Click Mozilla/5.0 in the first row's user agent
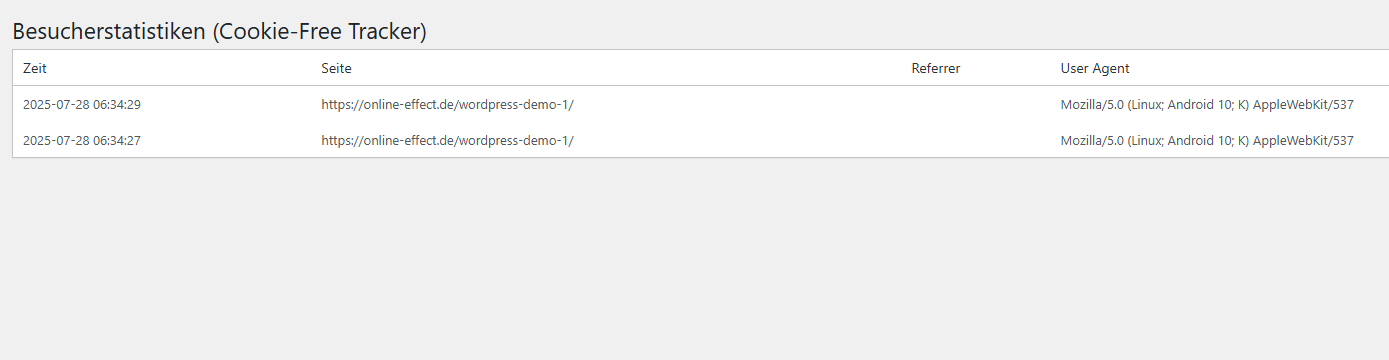Image resolution: width=1389 pixels, height=360 pixels. point(1092,104)
